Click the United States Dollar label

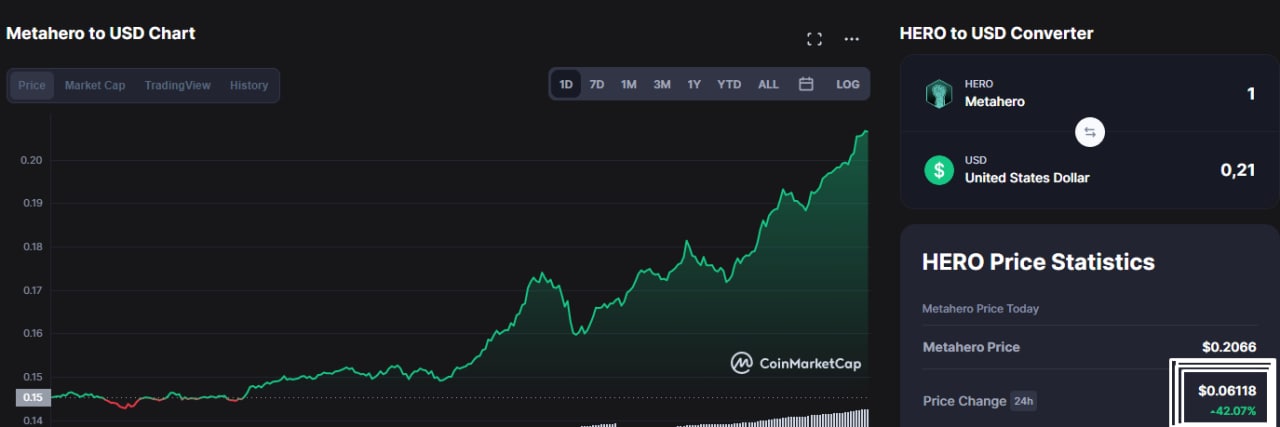click(1027, 178)
